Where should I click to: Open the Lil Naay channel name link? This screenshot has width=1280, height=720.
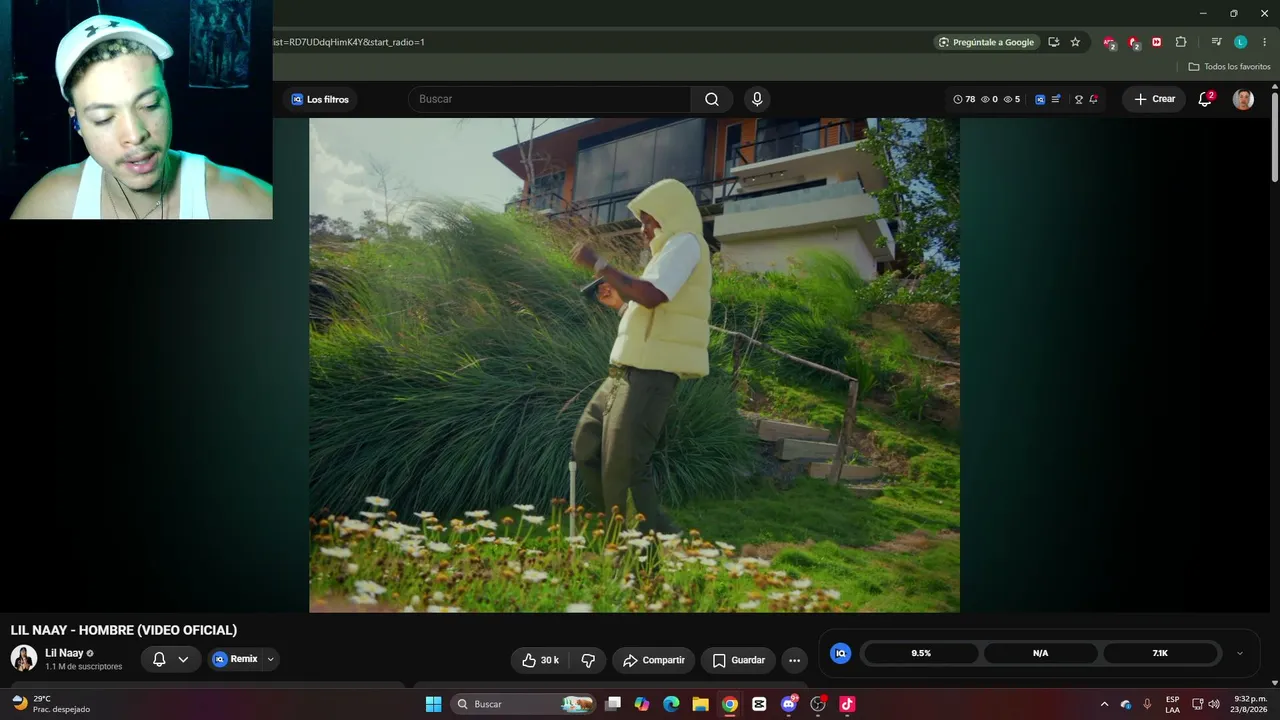pyautogui.click(x=64, y=653)
